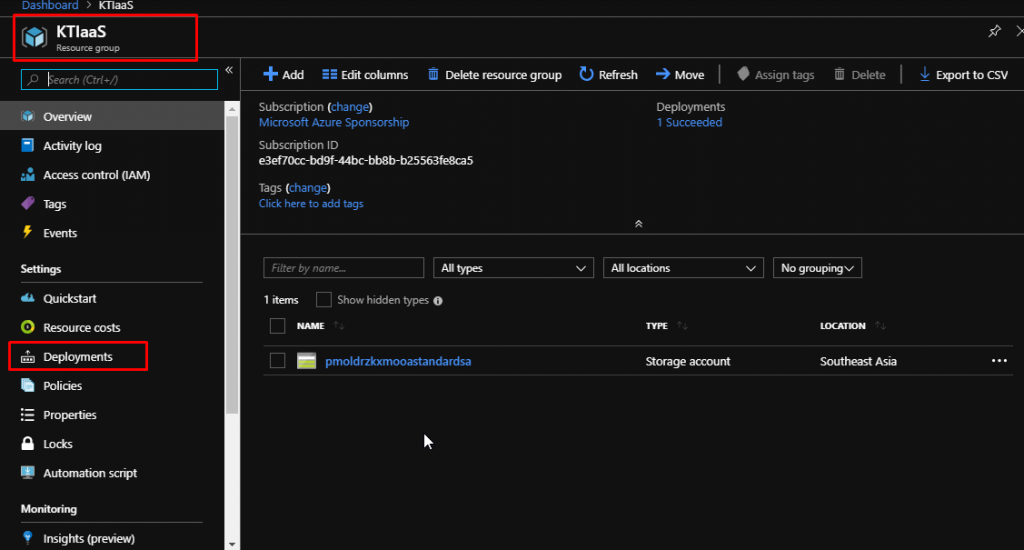This screenshot has height=550, width=1024.
Task: Click the trash icon for Delete resource group
Action: [x=433, y=74]
